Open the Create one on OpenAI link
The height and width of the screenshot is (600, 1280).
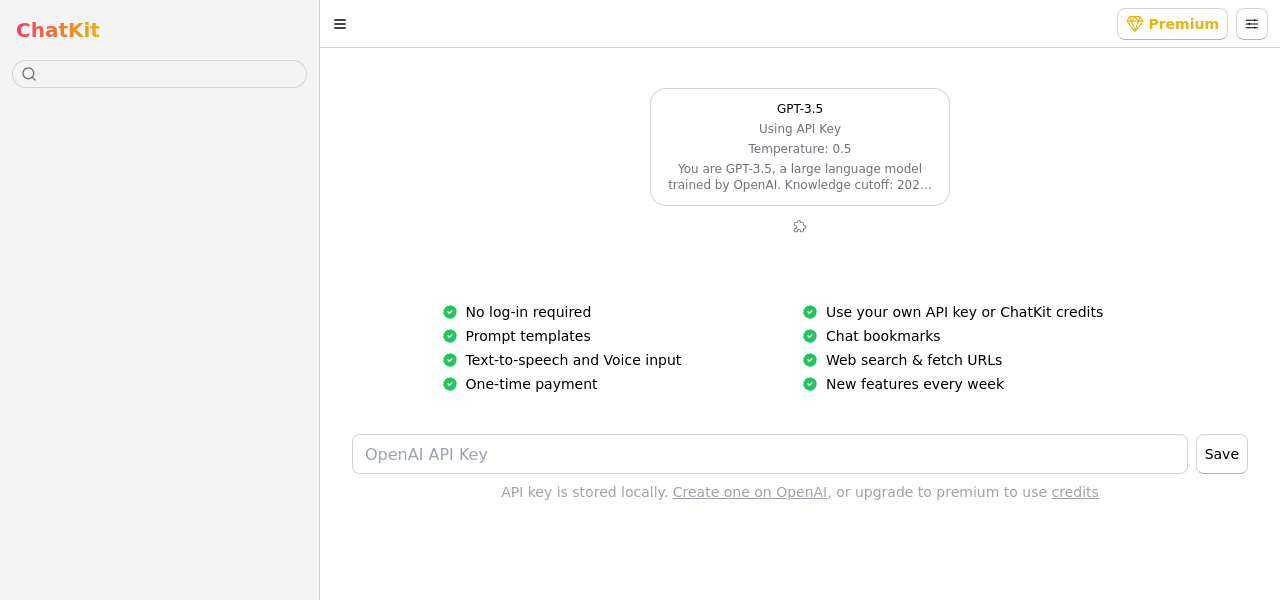point(750,492)
